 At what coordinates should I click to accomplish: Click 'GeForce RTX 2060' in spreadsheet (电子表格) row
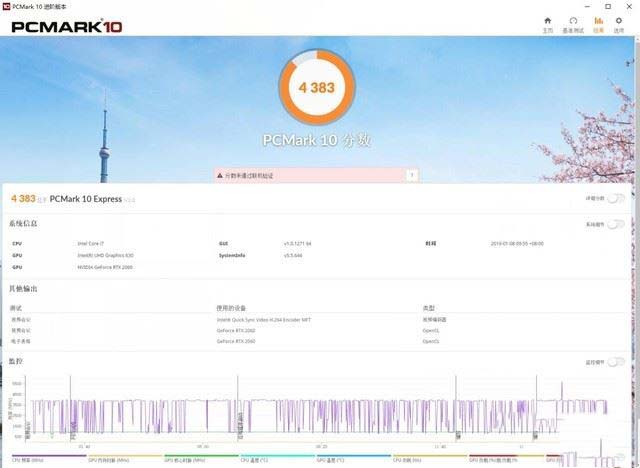pyautogui.click(x=236, y=341)
